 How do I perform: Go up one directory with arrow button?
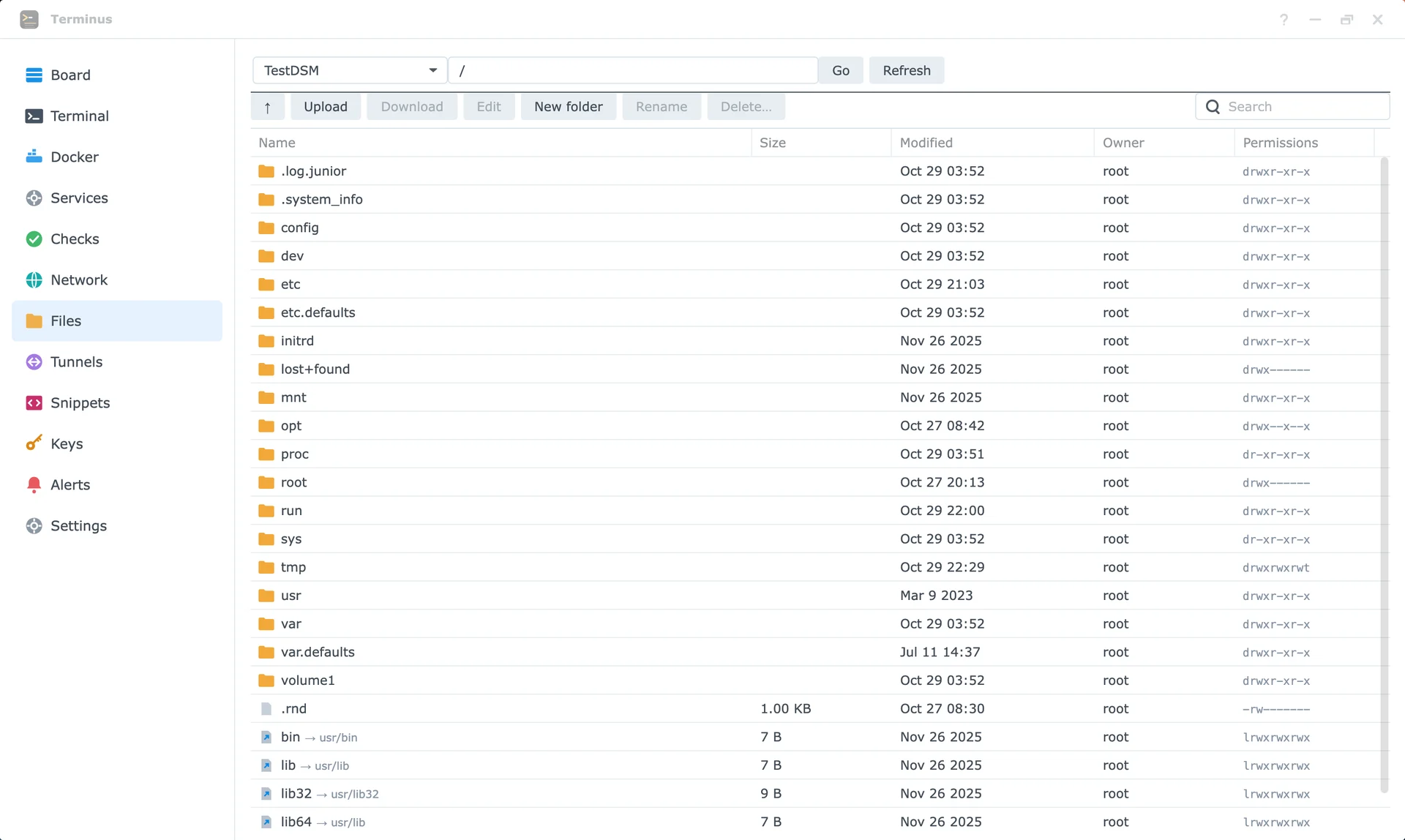tap(268, 107)
